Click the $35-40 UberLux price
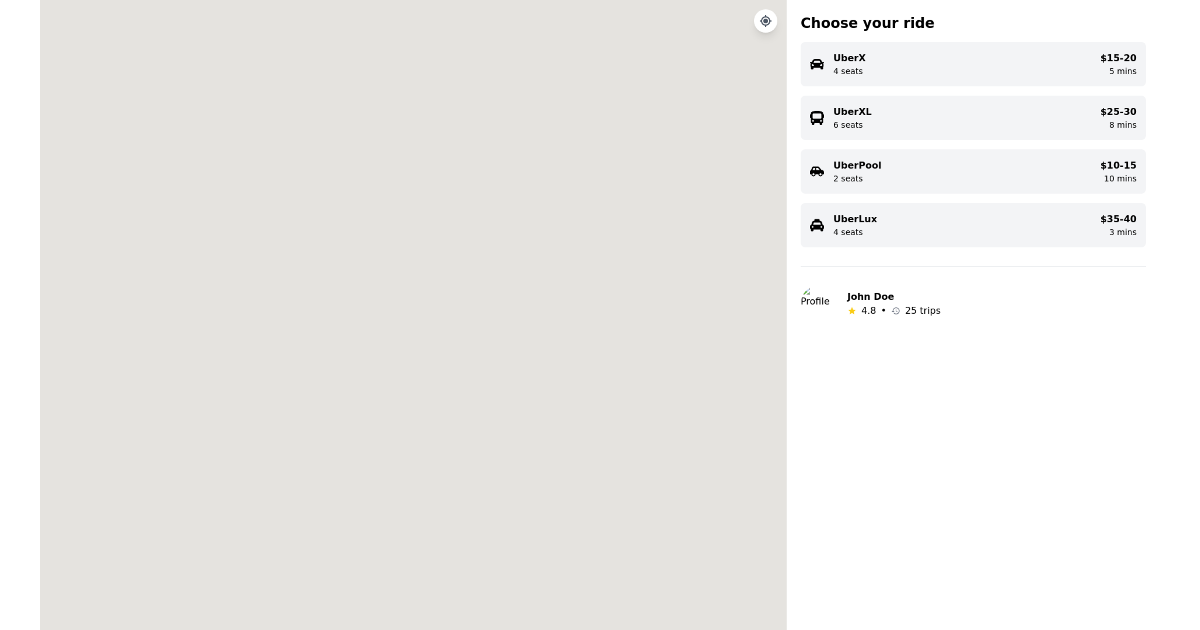The image size is (1200, 630). pos(1118,219)
